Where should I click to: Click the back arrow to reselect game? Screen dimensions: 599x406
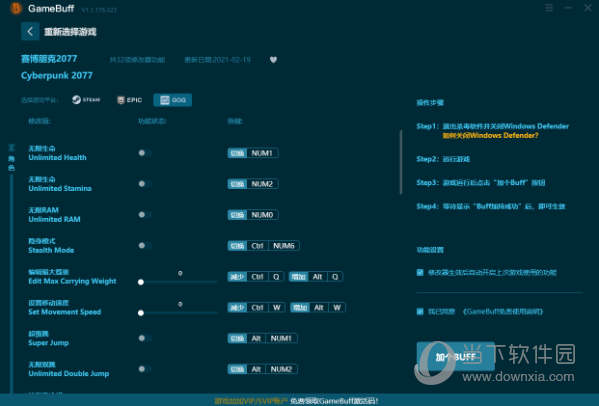30,31
